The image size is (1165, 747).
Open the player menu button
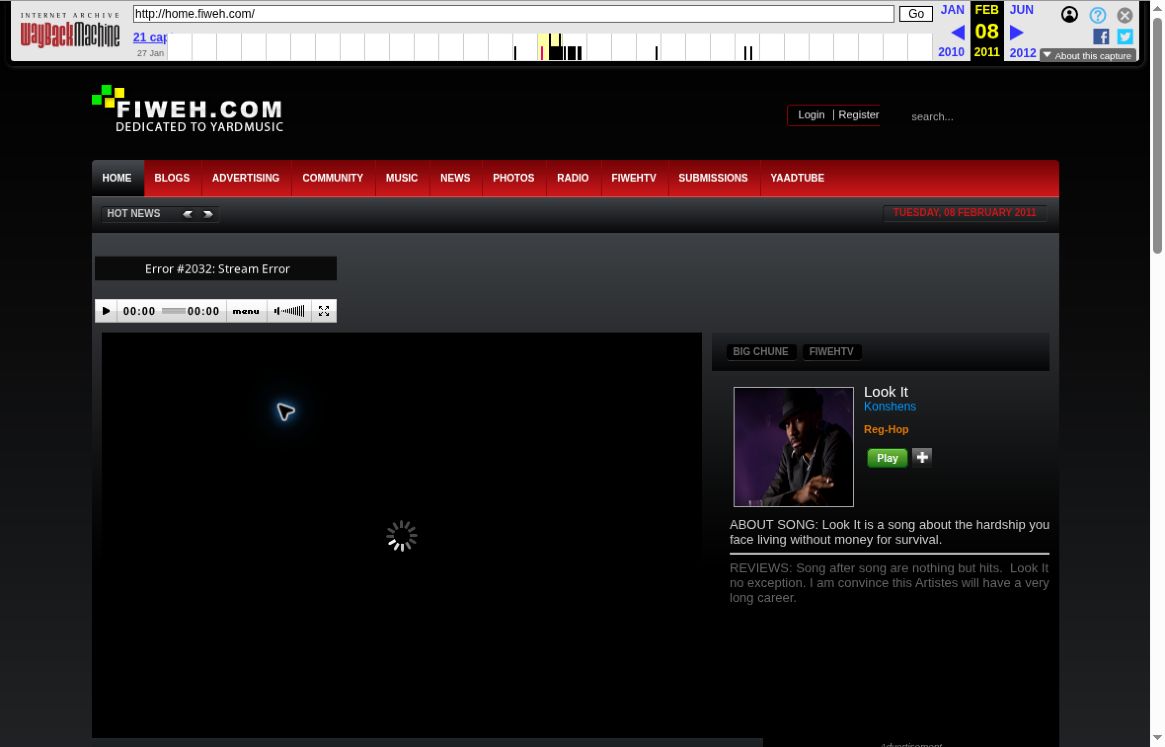pos(246,311)
